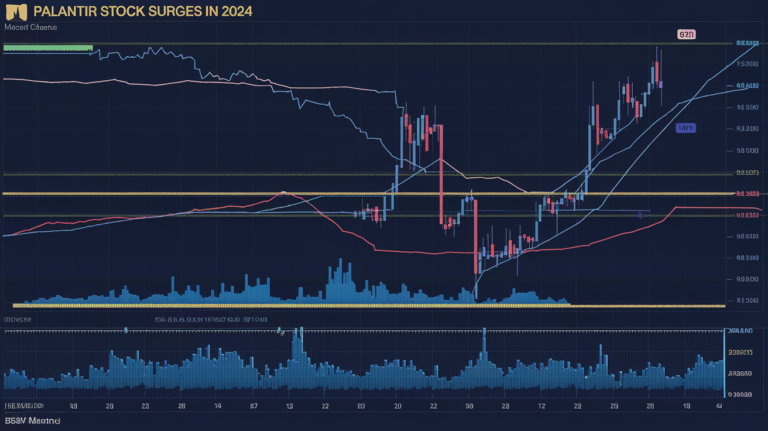Click the date label '13' on the time axis

tap(289, 406)
